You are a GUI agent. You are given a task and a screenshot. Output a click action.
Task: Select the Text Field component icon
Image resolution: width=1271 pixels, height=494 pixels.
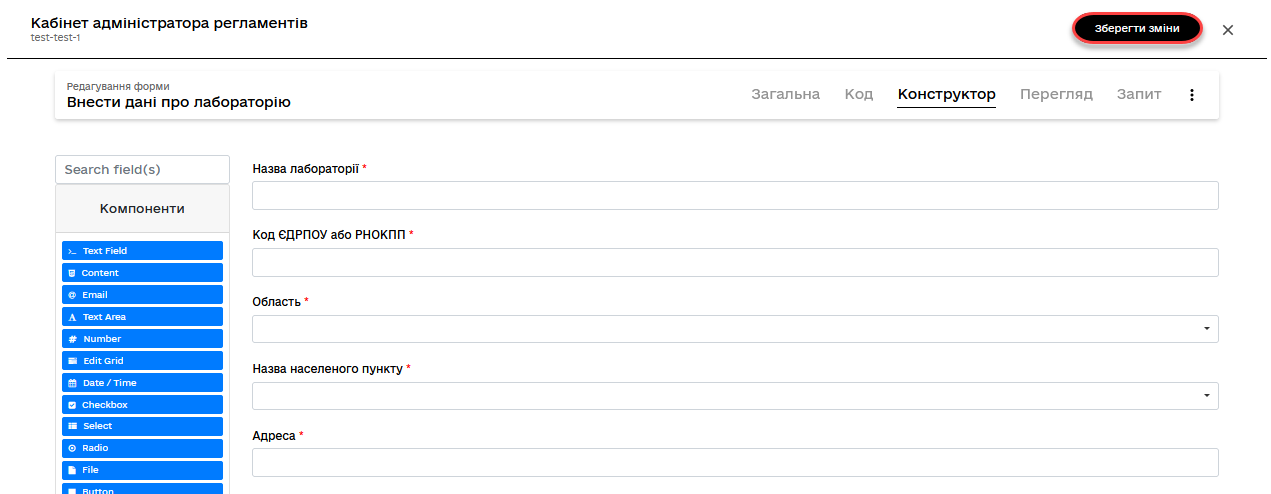coord(72,251)
